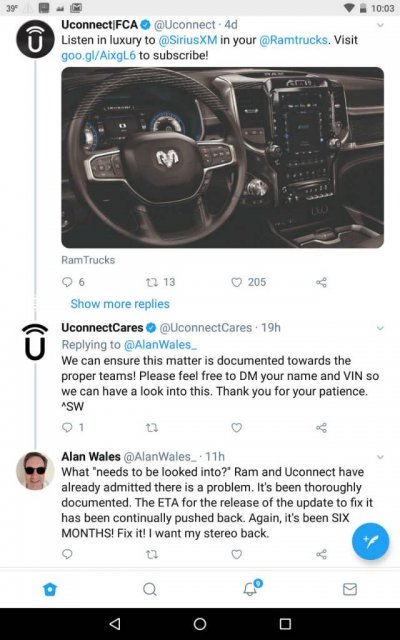
Task: Open the Search tab in bottom navigation
Action: coord(150,589)
